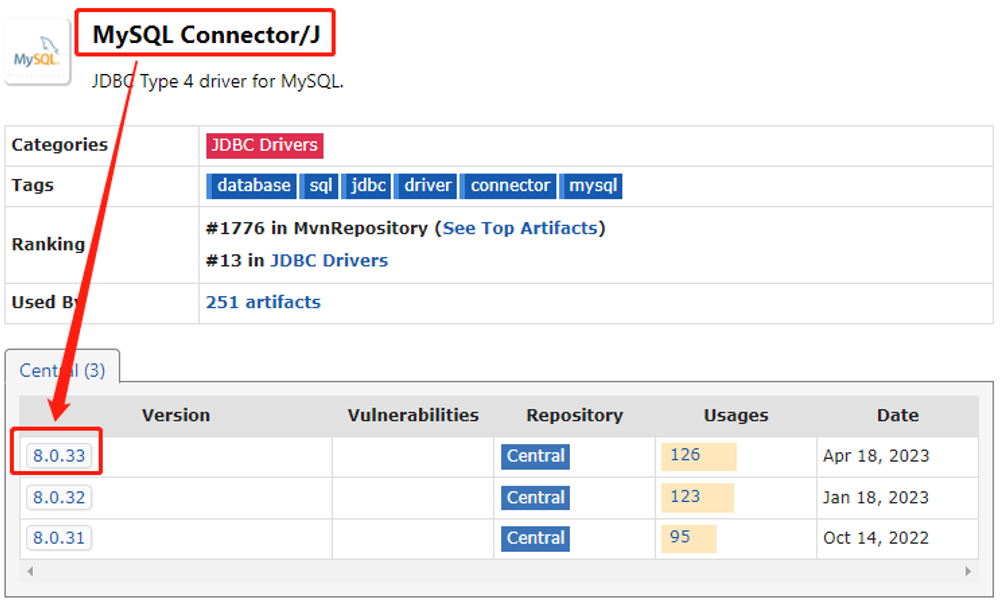The width and height of the screenshot is (1001, 604).
Task: Click the MySQL logo icon
Action: pos(37,52)
